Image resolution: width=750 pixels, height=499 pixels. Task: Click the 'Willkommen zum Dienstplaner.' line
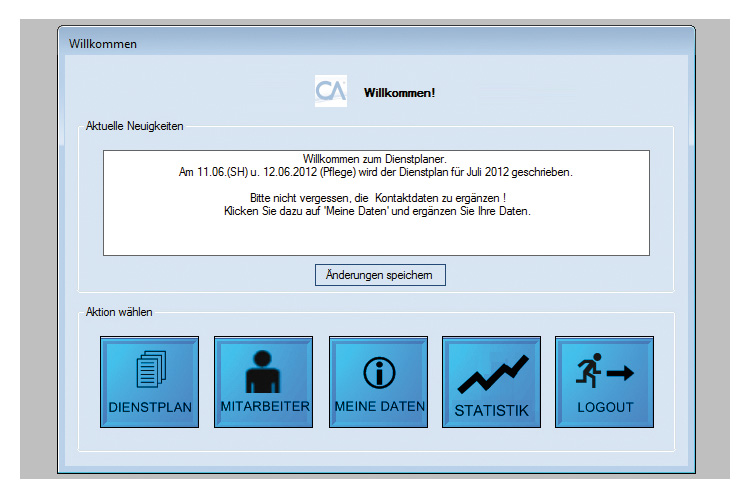point(375,159)
